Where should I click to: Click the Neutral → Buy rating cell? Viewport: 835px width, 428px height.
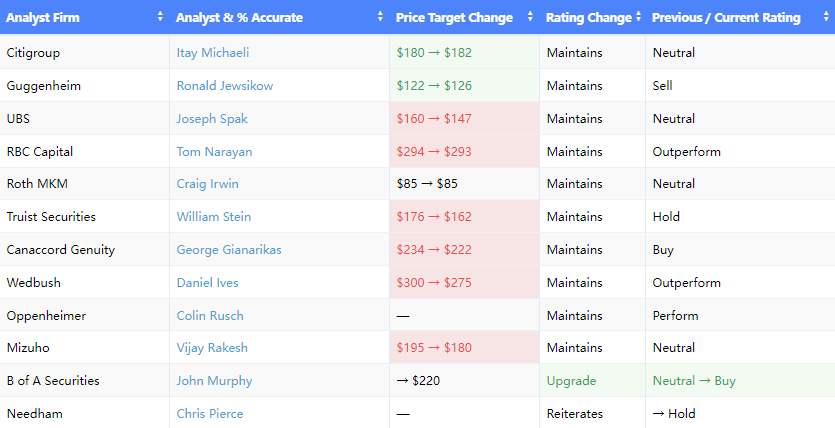point(694,381)
